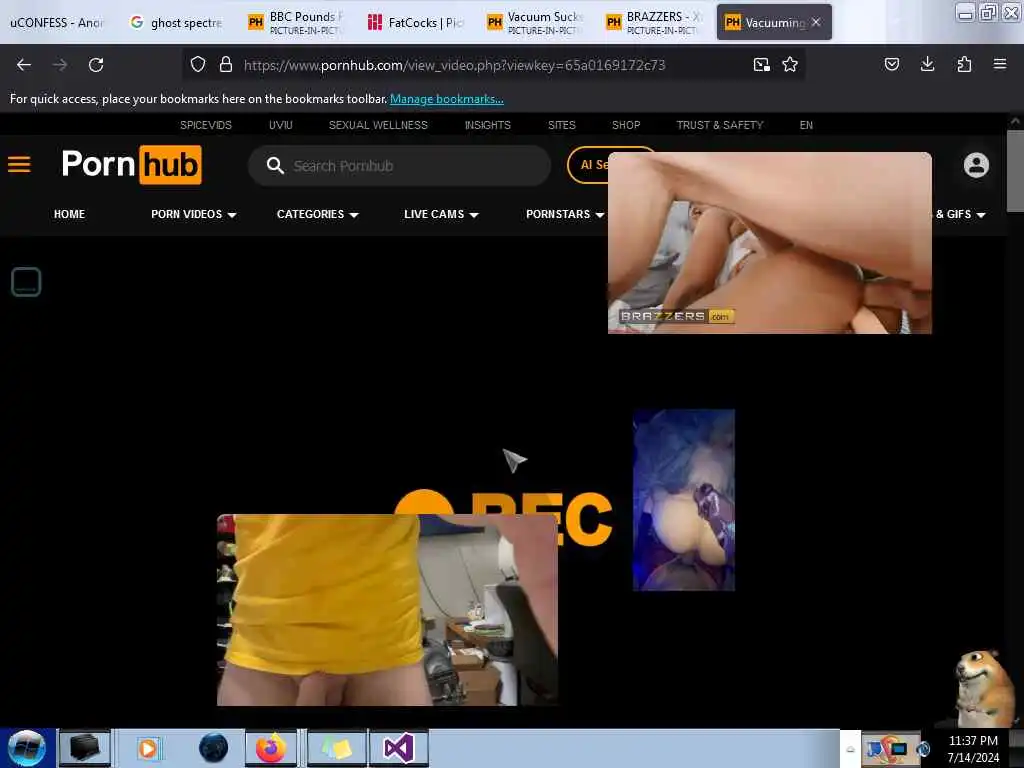Click the address bar icon beside the star
This screenshot has width=1024, height=768.
761,65
